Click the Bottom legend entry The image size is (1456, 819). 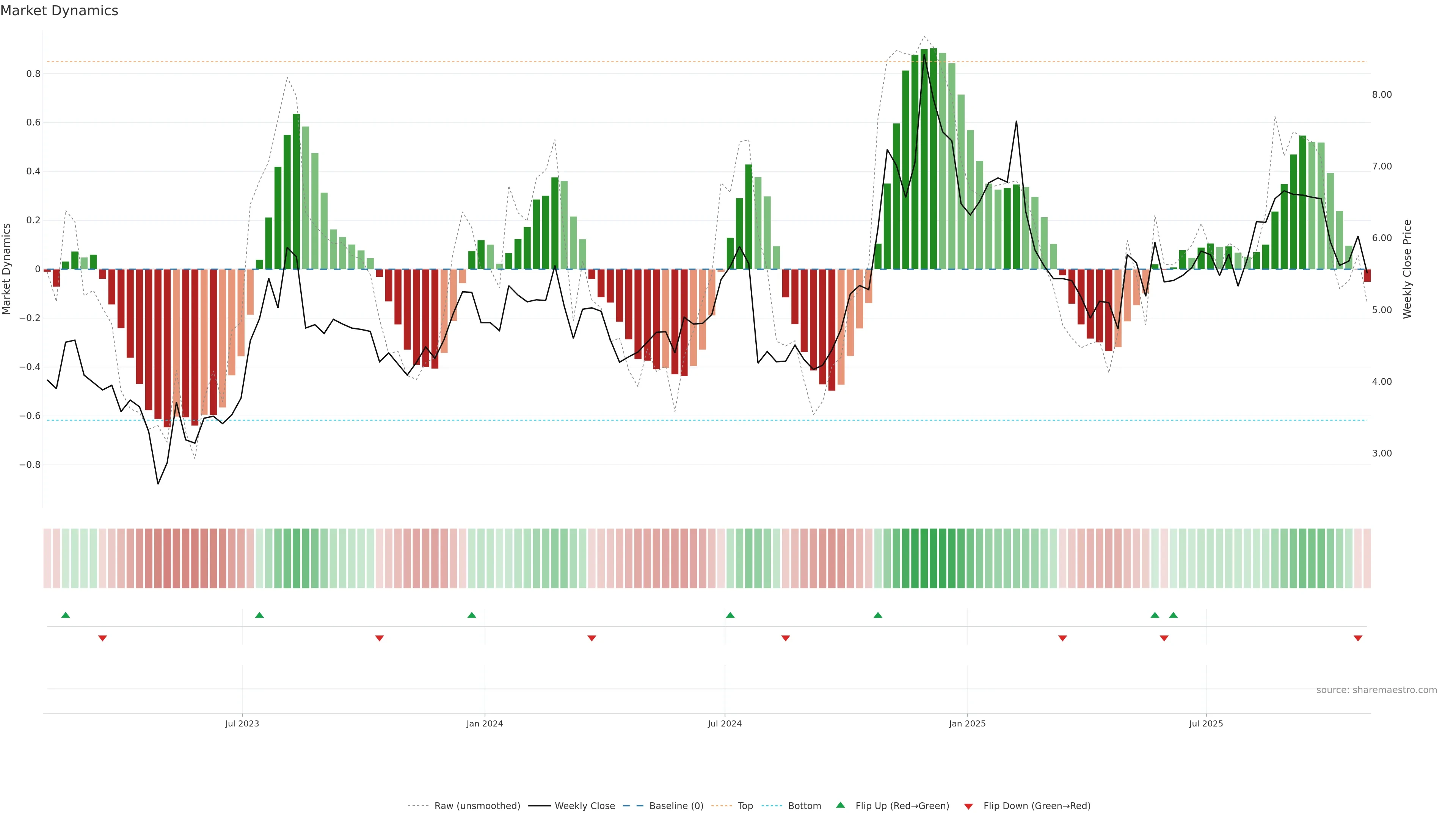click(804, 805)
